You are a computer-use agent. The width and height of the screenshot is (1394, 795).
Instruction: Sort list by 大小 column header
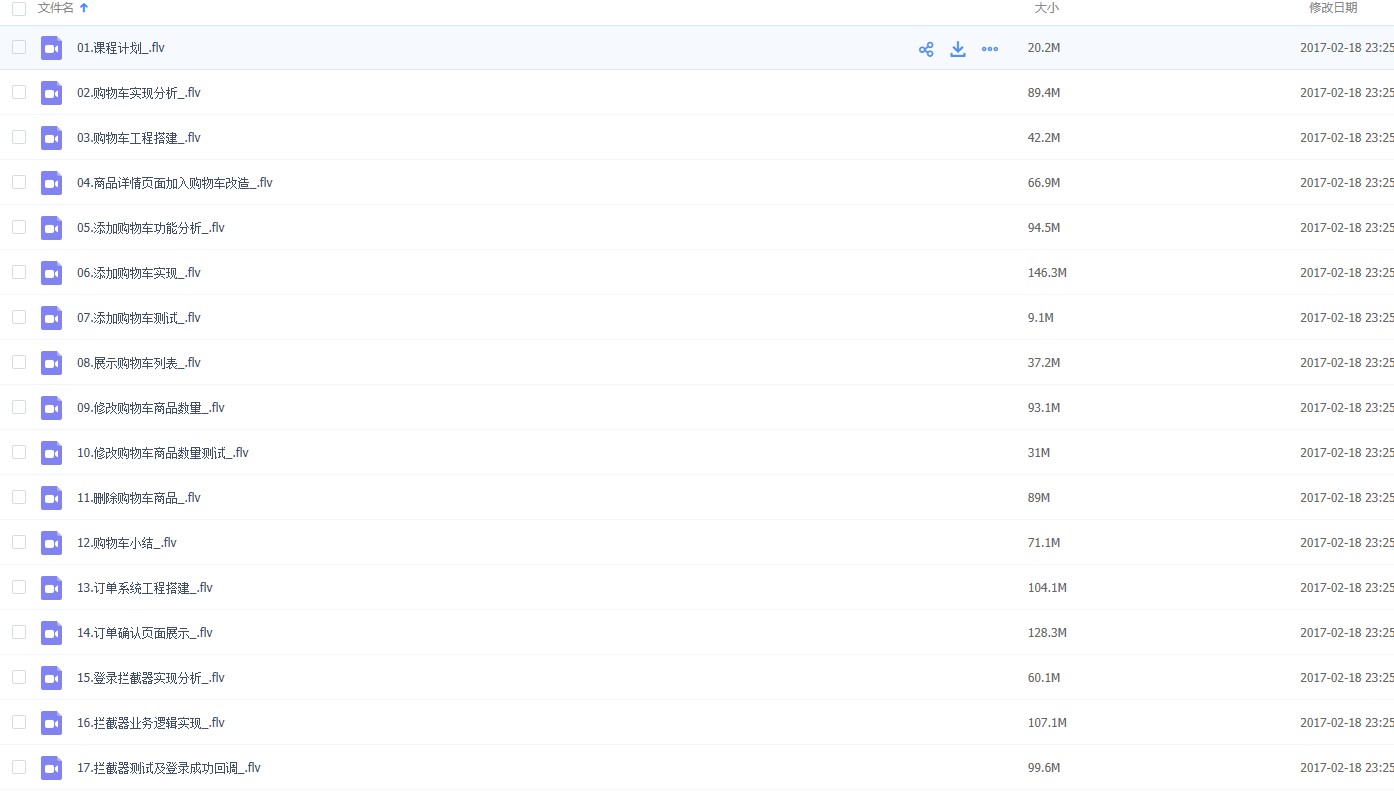[1046, 8]
